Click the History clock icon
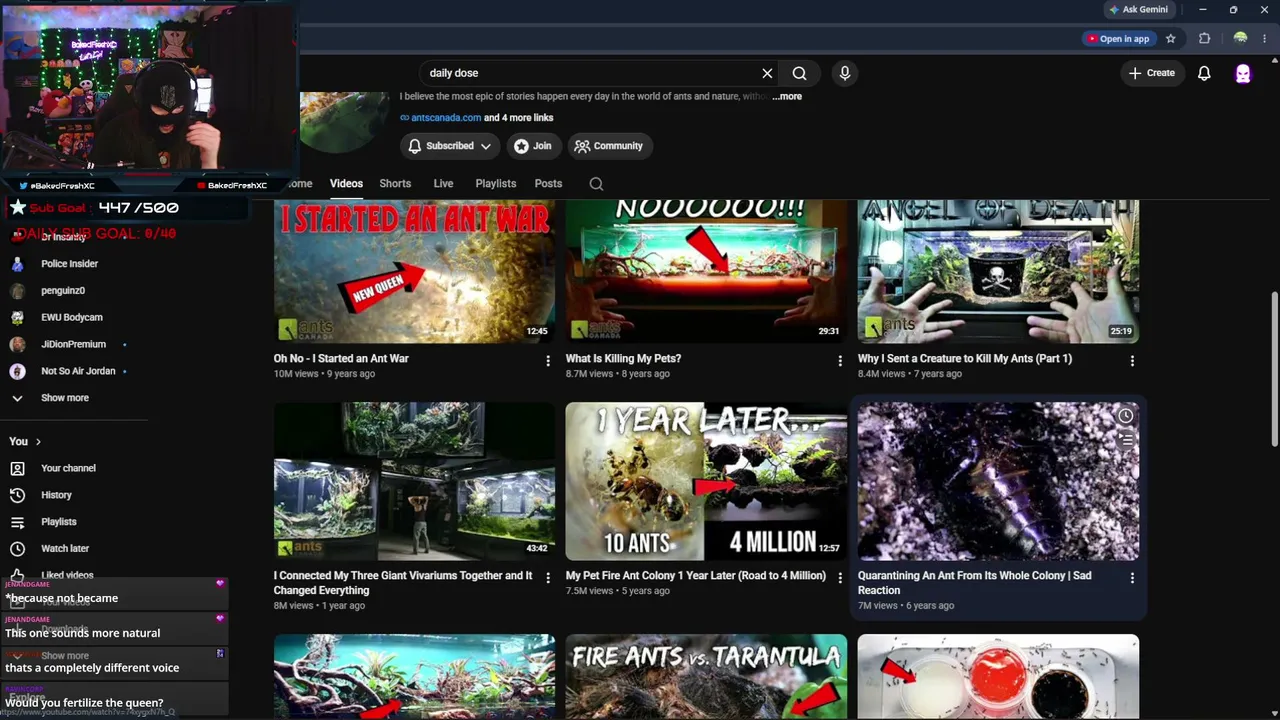This screenshot has width=1280, height=720. click(x=17, y=496)
